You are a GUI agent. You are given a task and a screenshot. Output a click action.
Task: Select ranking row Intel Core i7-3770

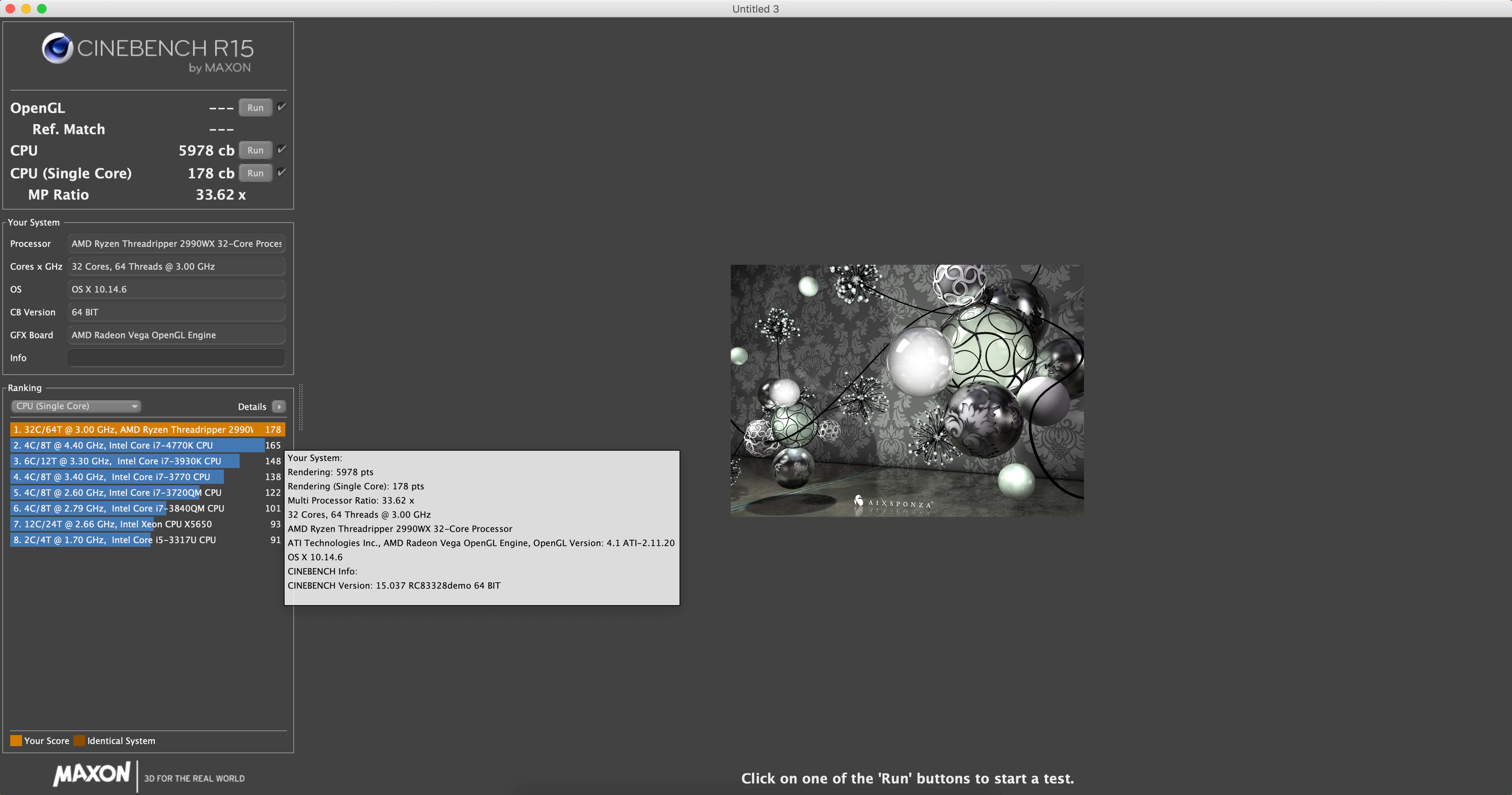[147, 477]
